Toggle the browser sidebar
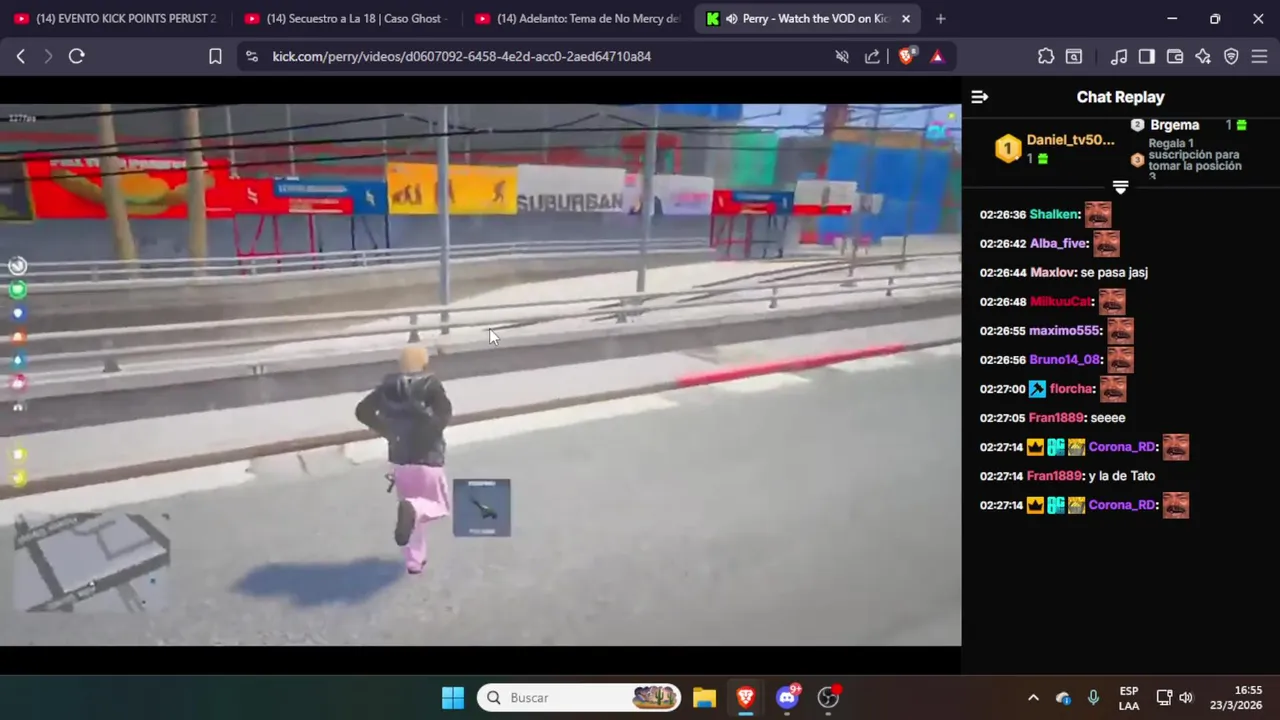The image size is (1280, 720). point(1147,56)
